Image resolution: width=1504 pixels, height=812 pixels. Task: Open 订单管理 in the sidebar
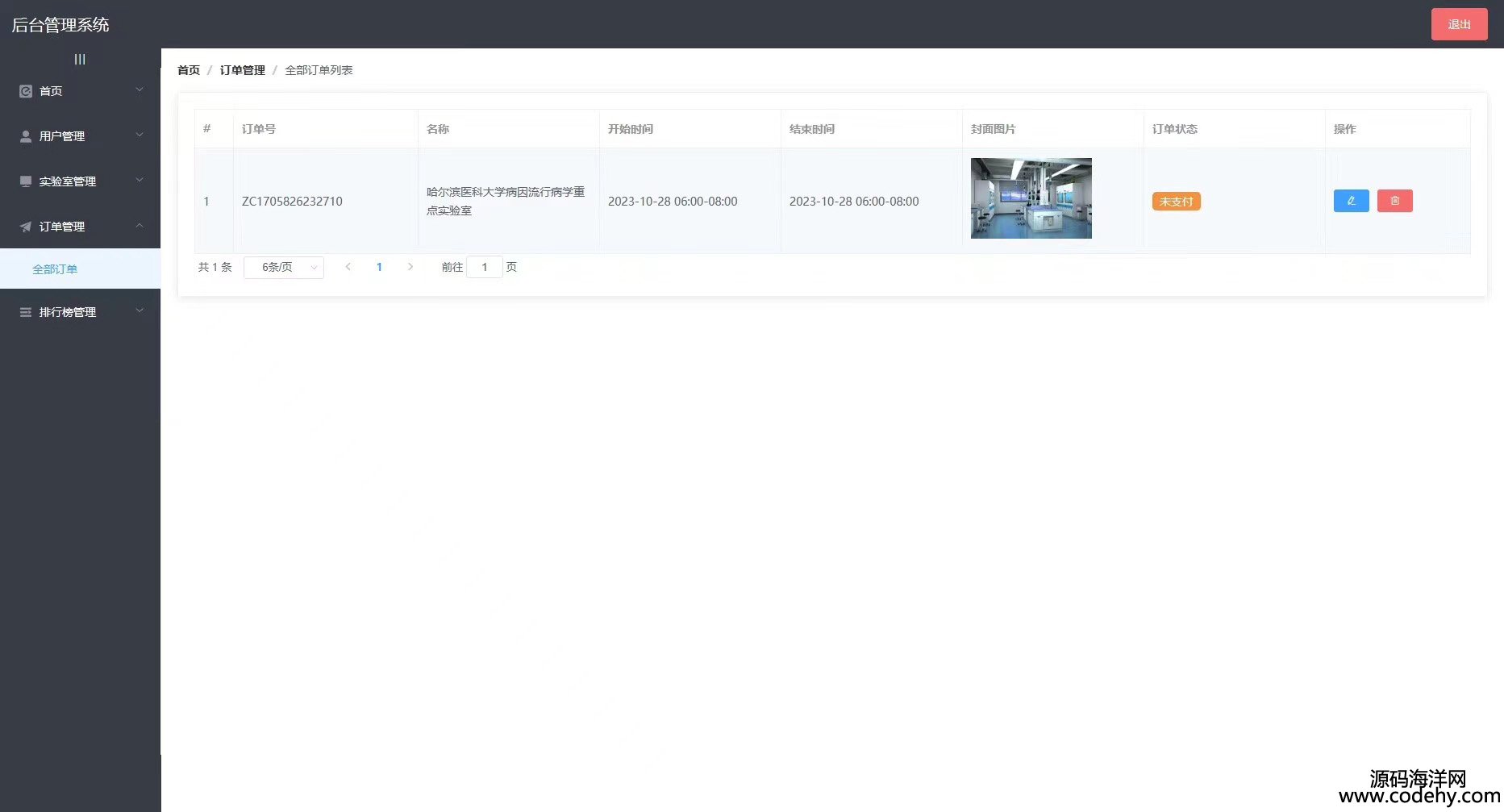coord(81,227)
